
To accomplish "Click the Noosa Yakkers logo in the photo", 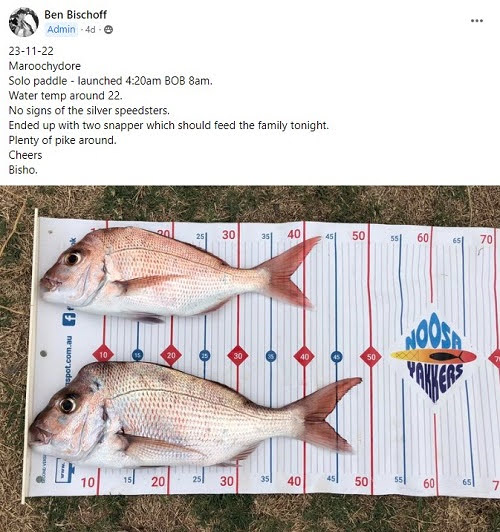I will pos(434,356).
